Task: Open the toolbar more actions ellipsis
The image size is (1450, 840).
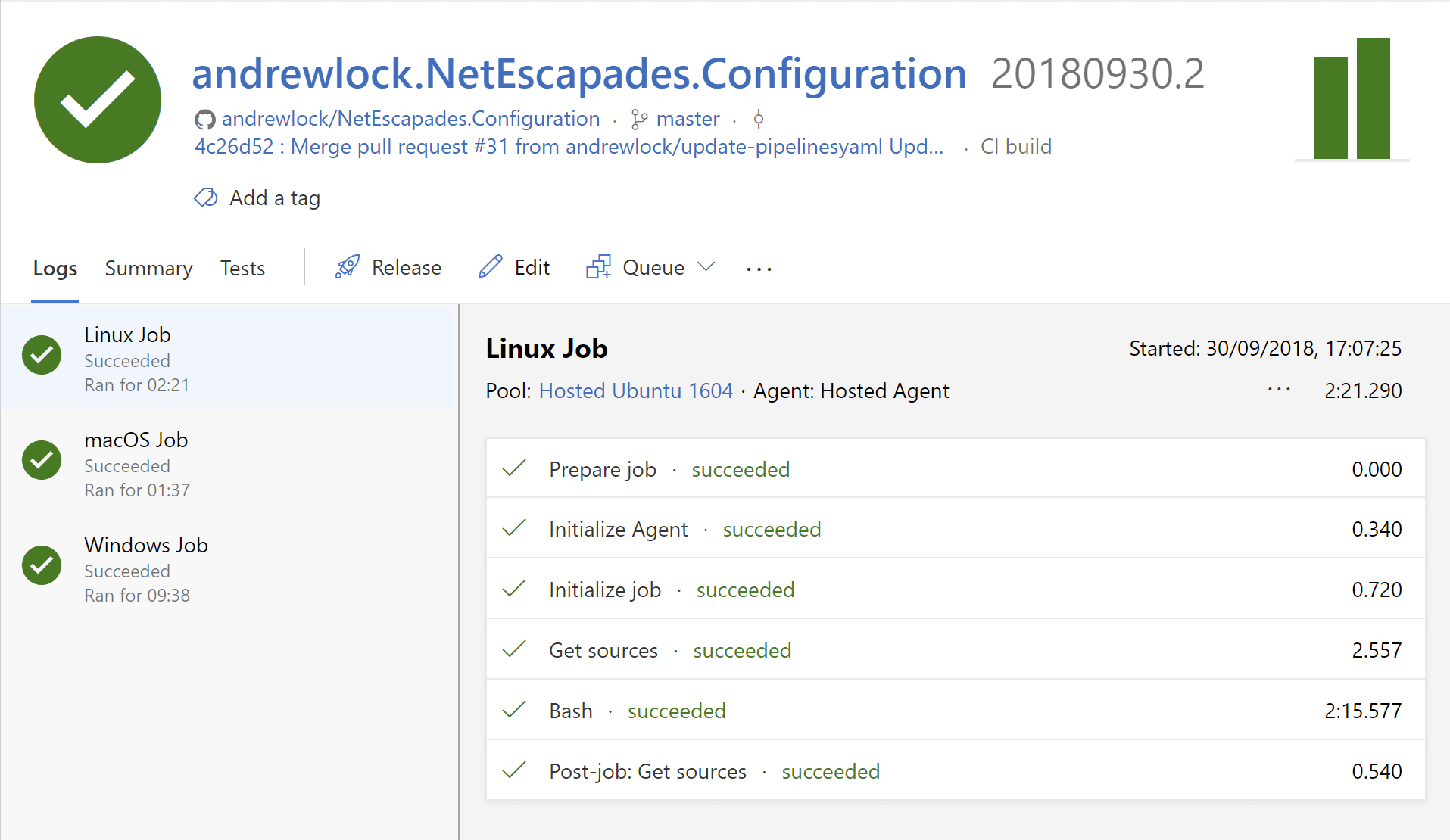Action: 759,269
